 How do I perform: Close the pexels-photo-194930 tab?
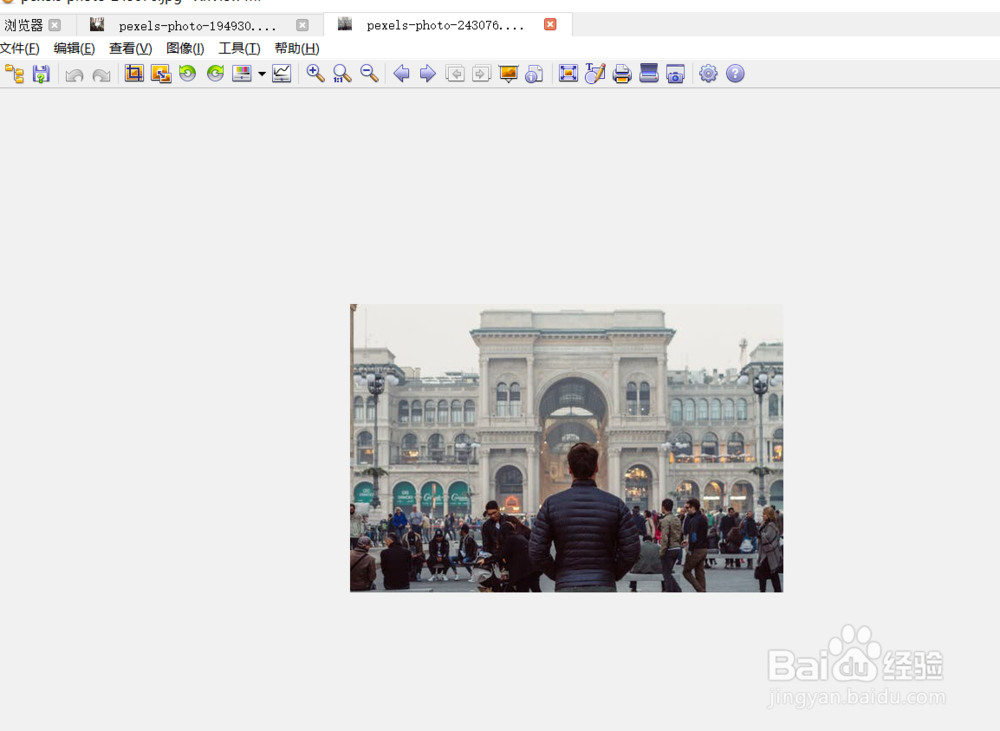(x=302, y=25)
